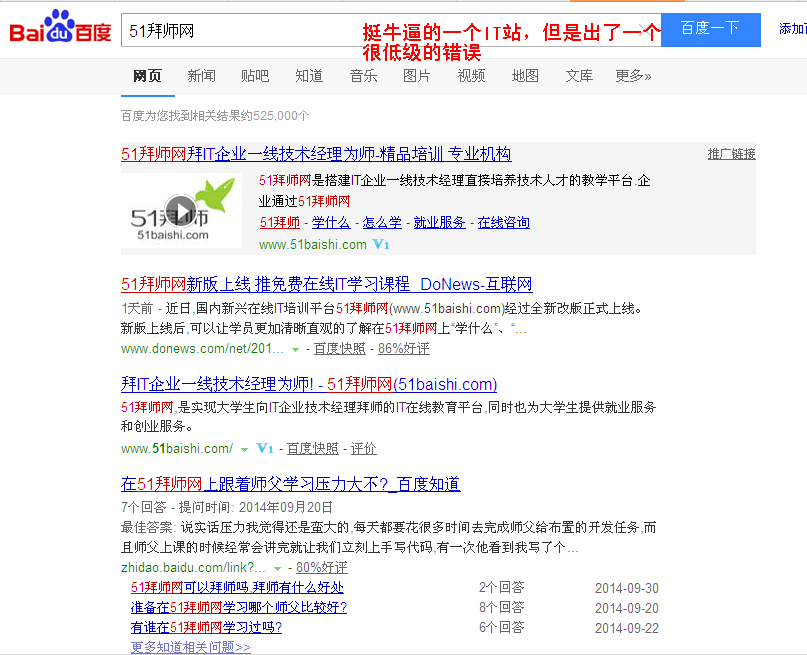Click the 推广链接 label

coord(731,154)
